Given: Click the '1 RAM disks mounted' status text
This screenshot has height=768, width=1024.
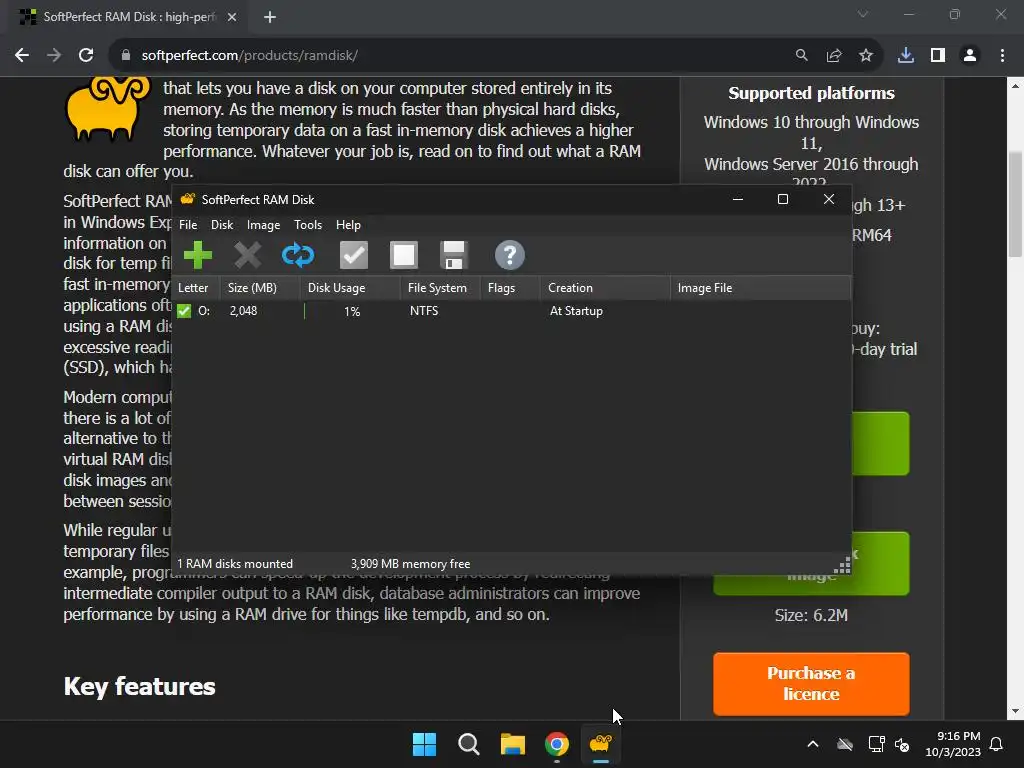Looking at the screenshot, I should tap(235, 564).
